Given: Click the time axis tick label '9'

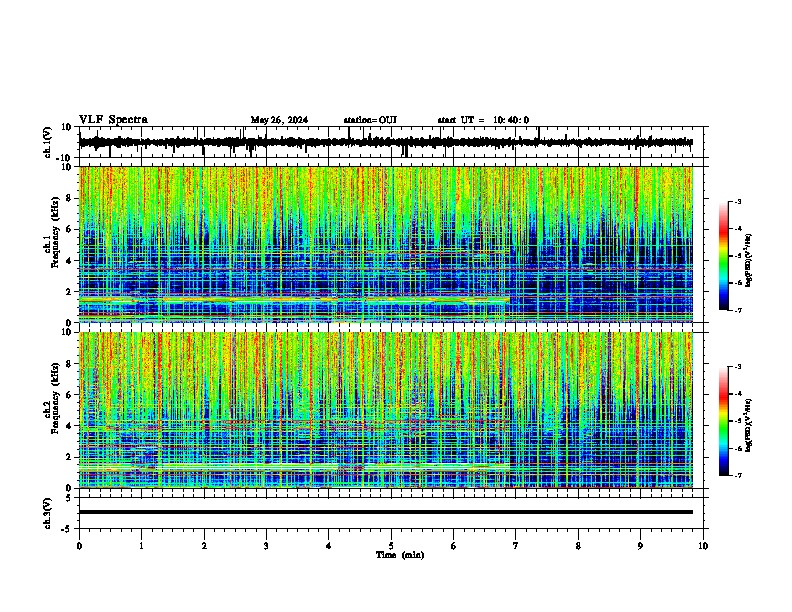Looking at the screenshot, I should [640, 546].
